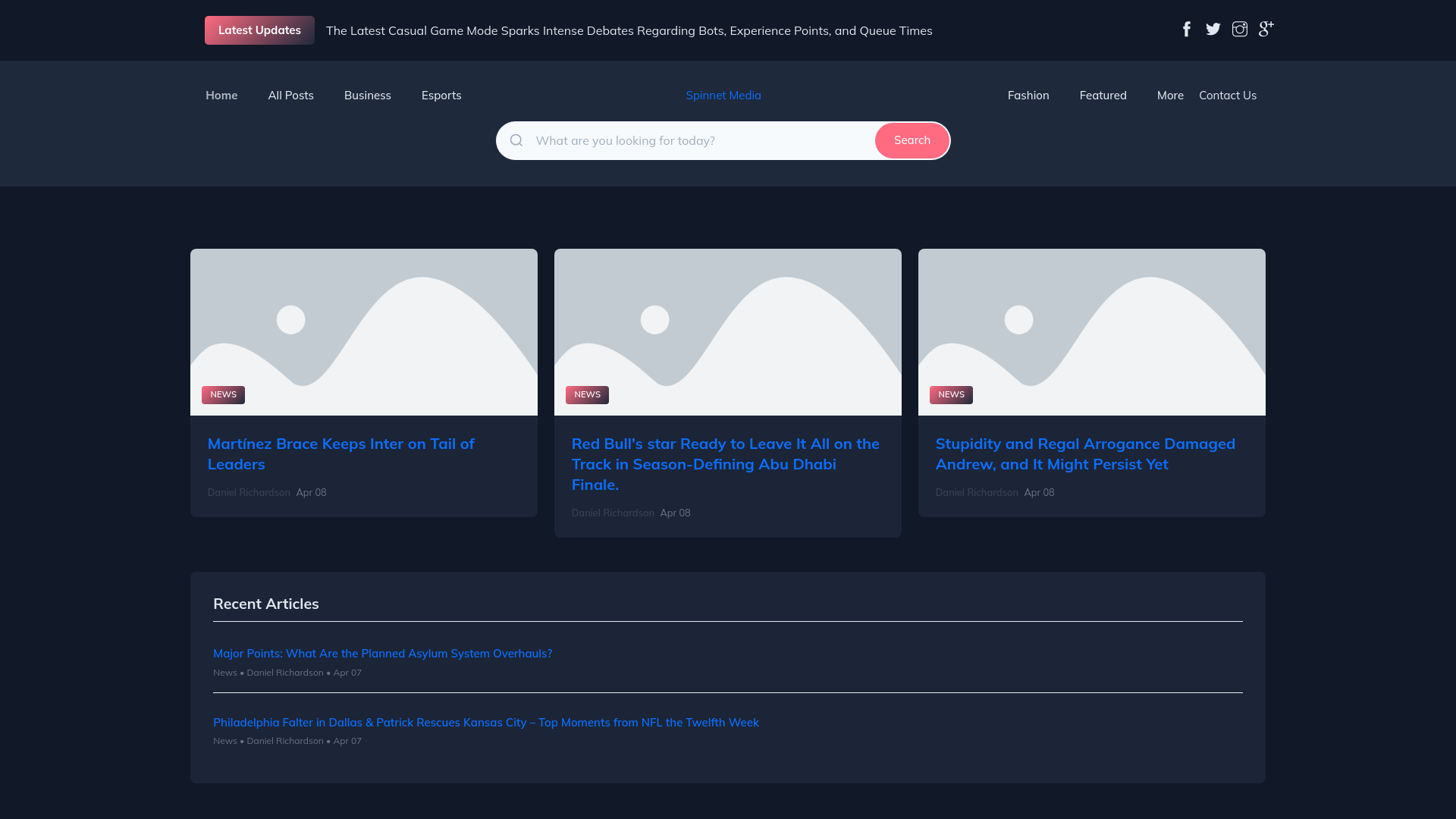Image resolution: width=1456 pixels, height=819 pixels.
Task: Open the Fashion category
Action: 1028,96
